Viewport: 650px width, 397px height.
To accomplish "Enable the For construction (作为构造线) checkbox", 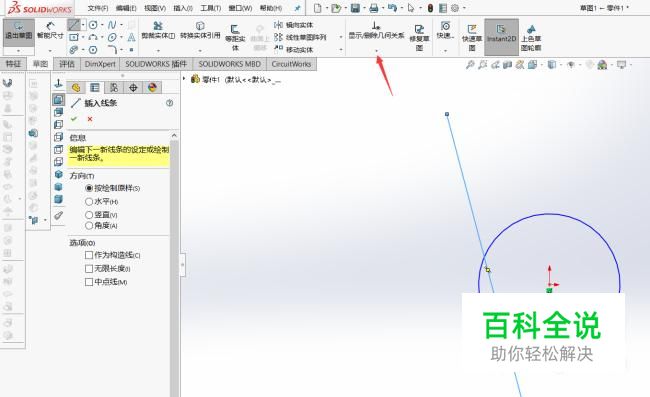I will click(x=89, y=255).
